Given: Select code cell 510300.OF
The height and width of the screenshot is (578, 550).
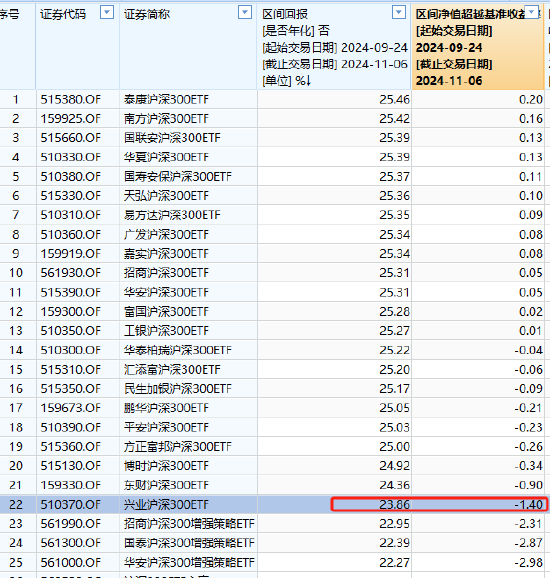Looking at the screenshot, I should pyautogui.click(x=70, y=350).
